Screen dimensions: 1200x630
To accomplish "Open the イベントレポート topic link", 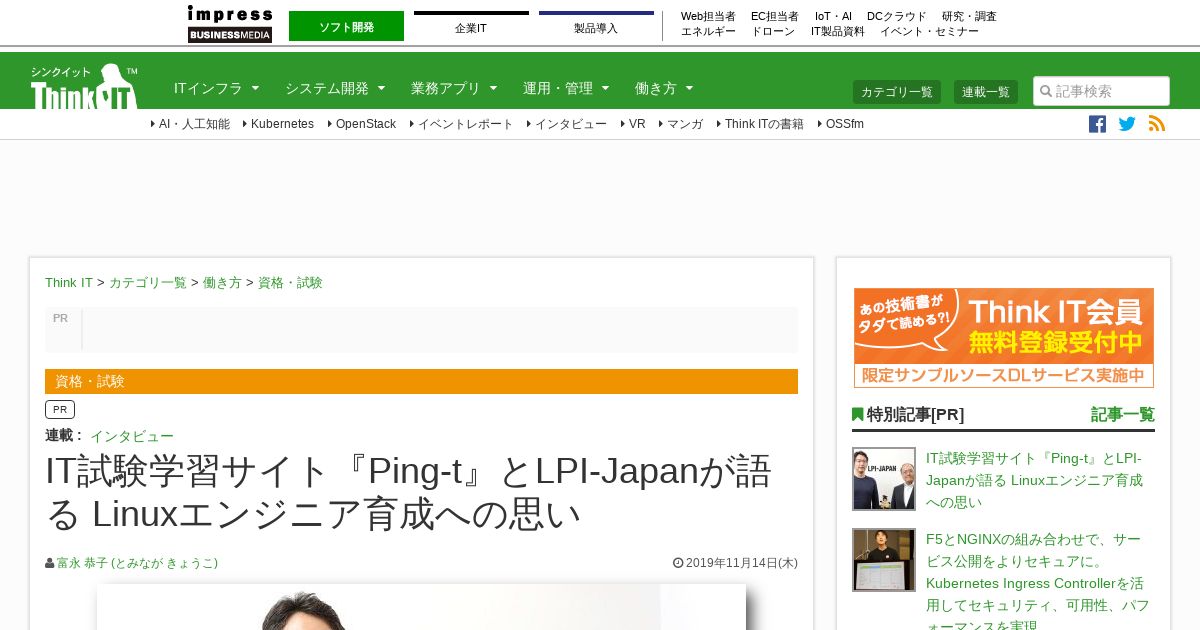I will pos(465,124).
